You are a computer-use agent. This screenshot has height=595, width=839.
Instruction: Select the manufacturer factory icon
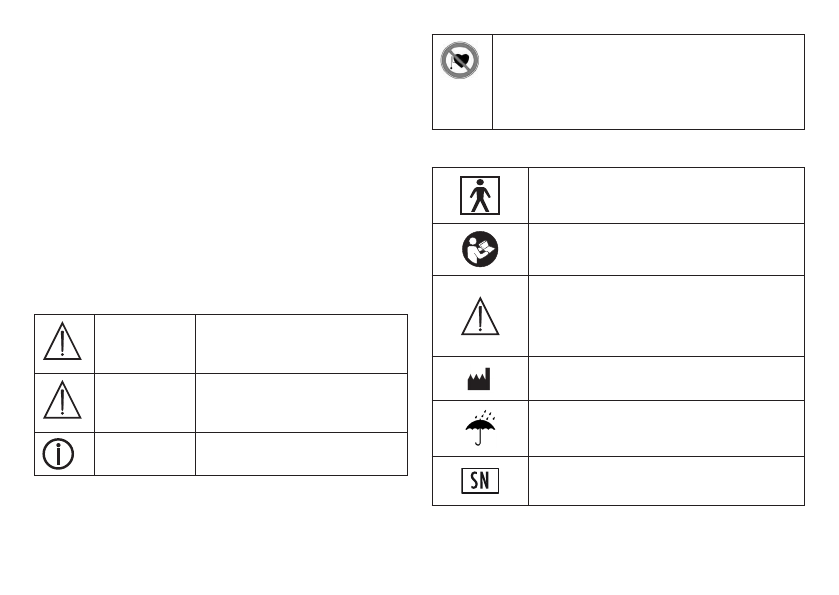pyautogui.click(x=480, y=379)
